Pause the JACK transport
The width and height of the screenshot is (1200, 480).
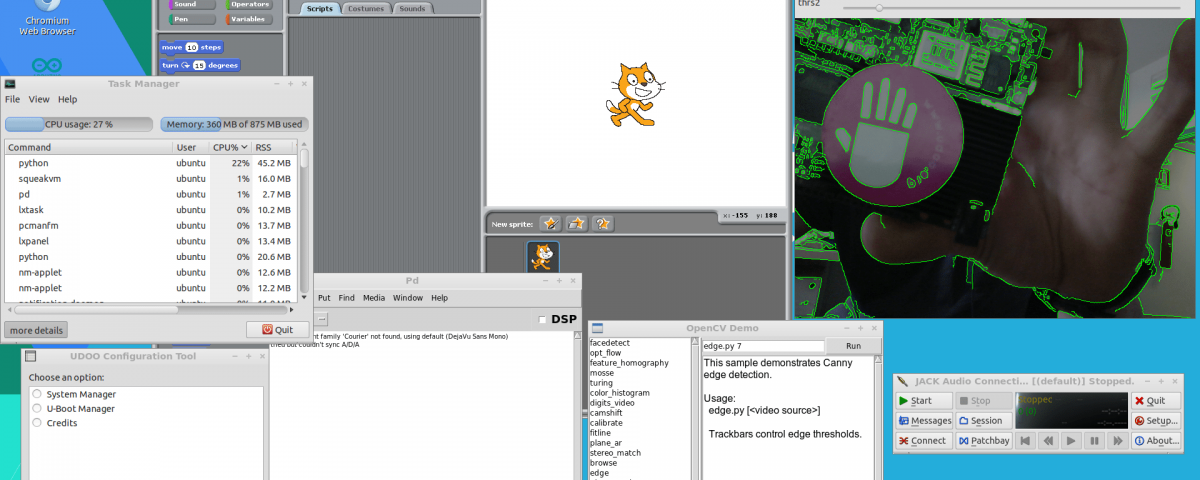1094,441
